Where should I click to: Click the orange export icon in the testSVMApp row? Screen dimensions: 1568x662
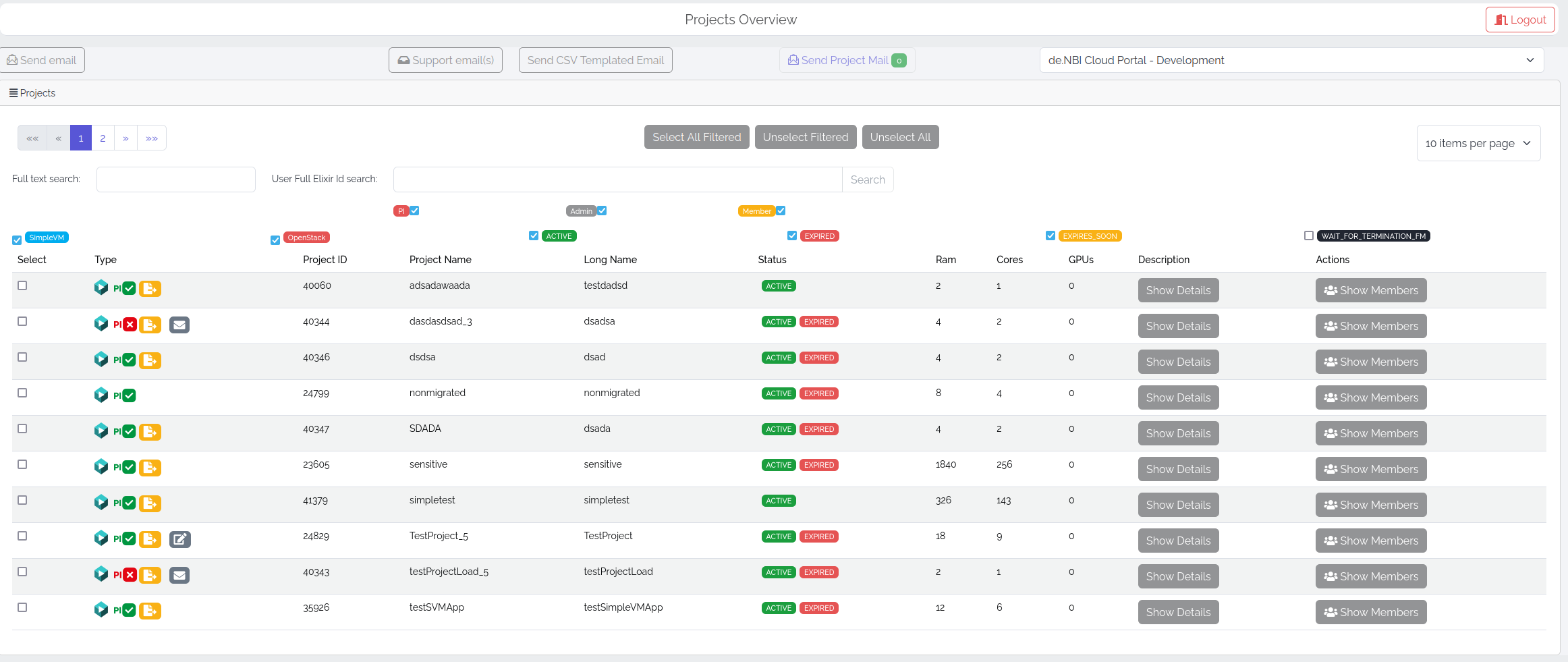(x=150, y=611)
